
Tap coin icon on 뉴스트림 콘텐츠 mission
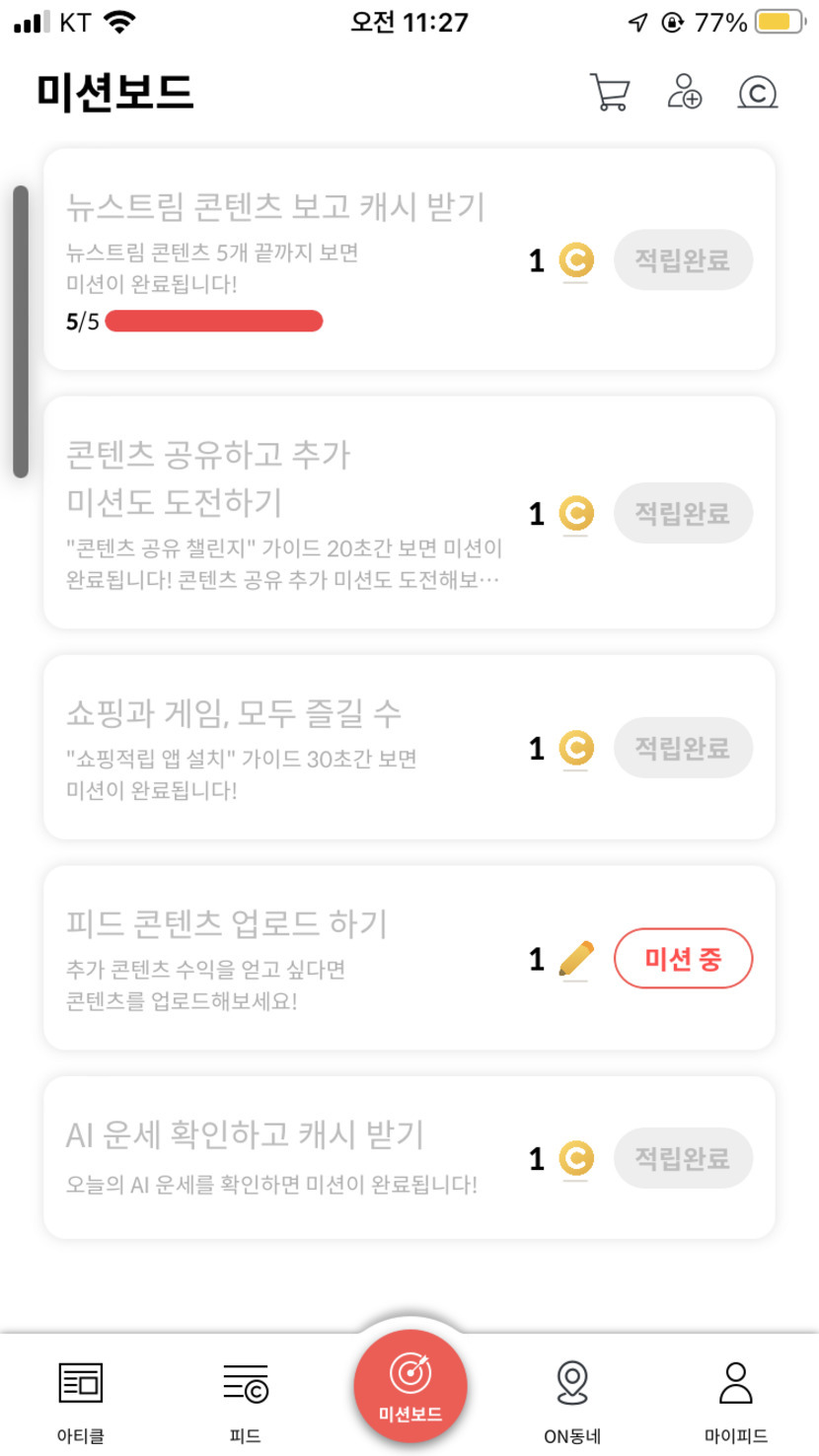click(576, 261)
